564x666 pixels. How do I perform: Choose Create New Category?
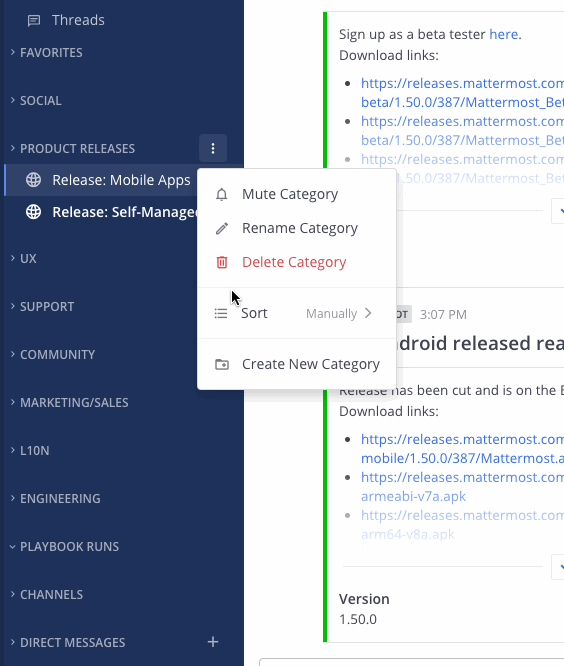tap(296, 364)
